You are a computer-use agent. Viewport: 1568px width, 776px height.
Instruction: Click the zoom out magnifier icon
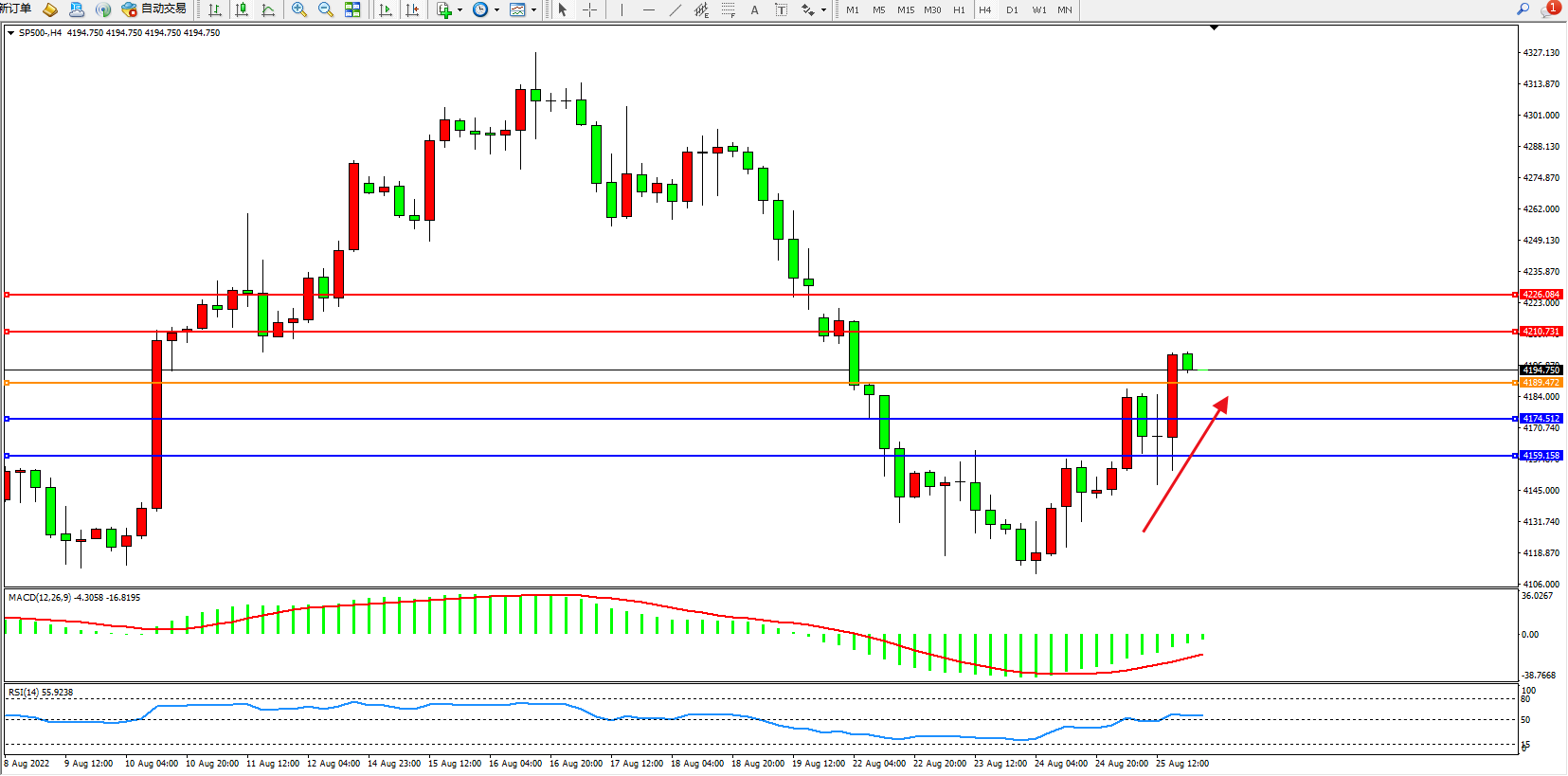click(x=326, y=9)
